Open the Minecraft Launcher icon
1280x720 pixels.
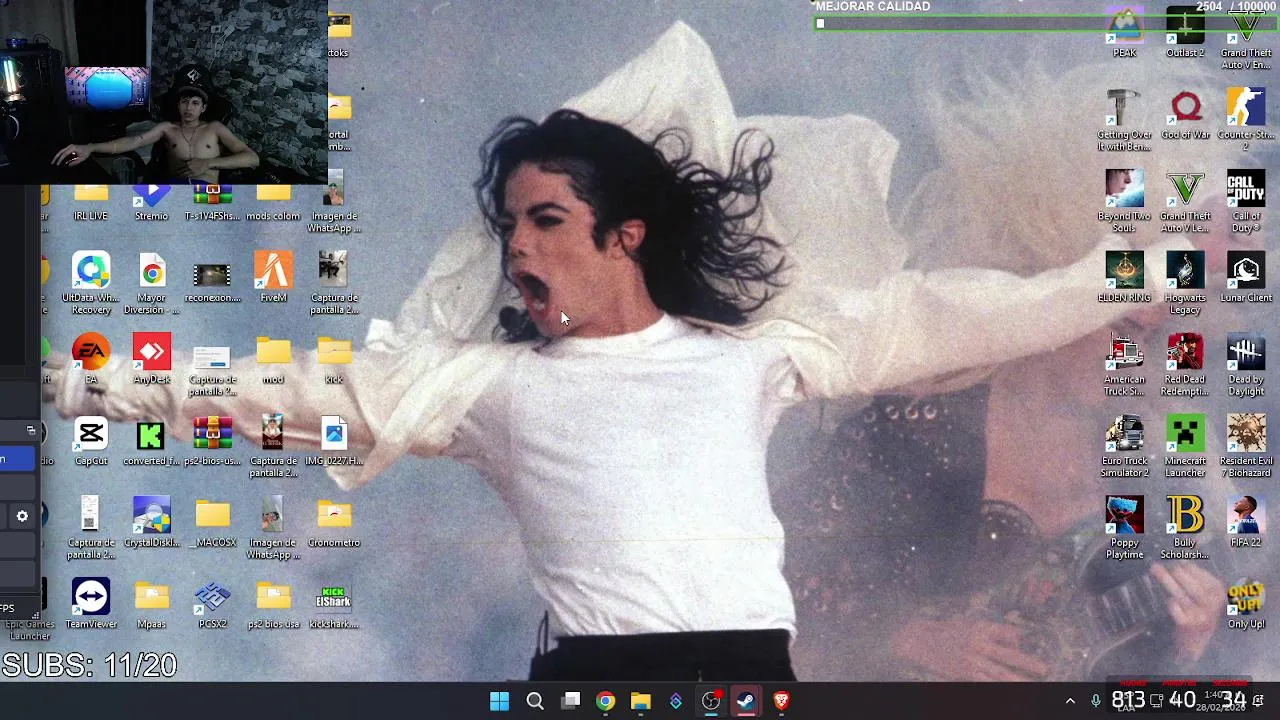tap(1185, 446)
